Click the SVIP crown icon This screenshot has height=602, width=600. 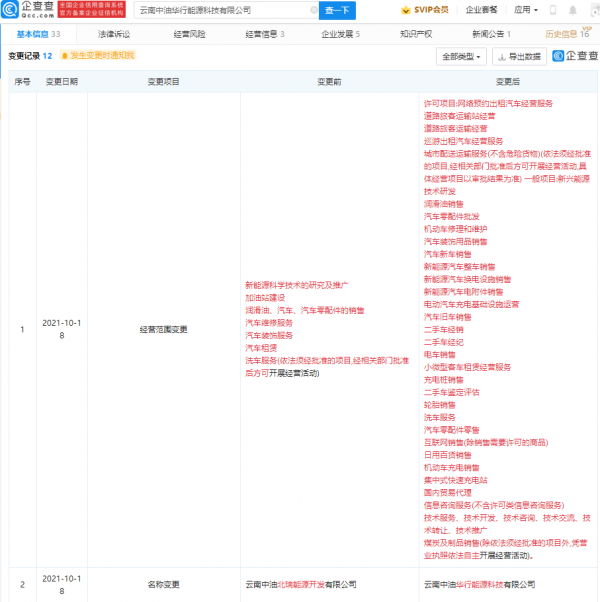[x=405, y=10]
